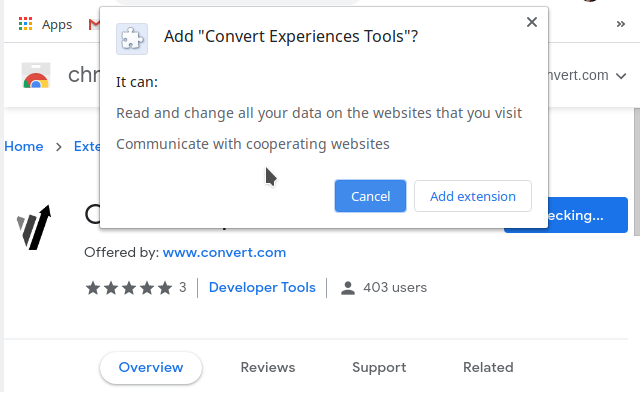Image resolution: width=640 pixels, height=400 pixels.
Task: Open the Support tab
Action: (379, 367)
